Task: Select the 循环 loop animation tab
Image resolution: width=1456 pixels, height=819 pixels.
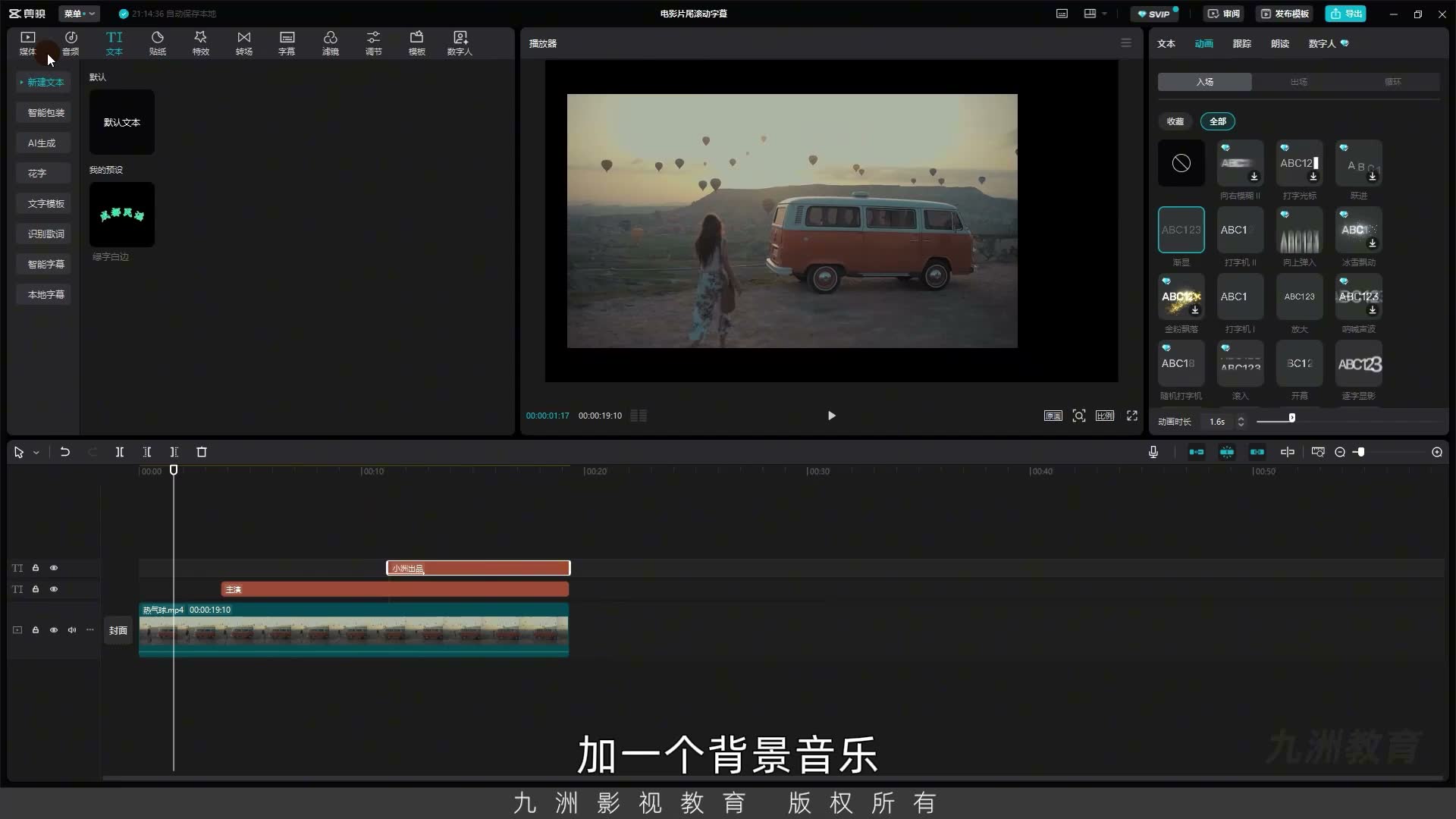Action: tap(1393, 82)
